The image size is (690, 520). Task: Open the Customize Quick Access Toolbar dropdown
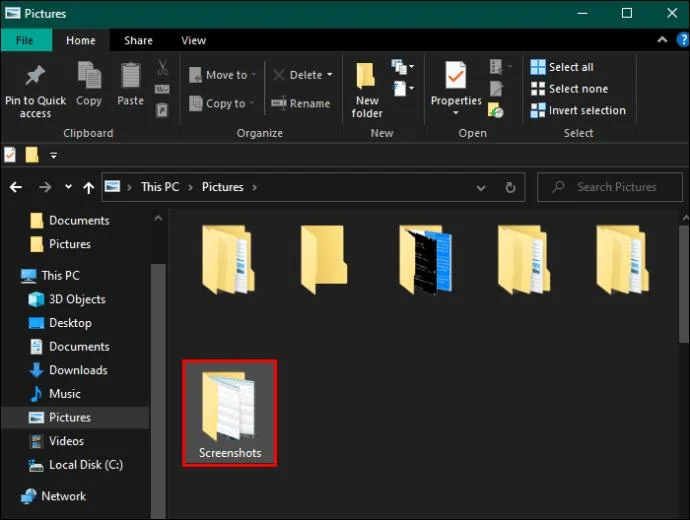[x=54, y=155]
